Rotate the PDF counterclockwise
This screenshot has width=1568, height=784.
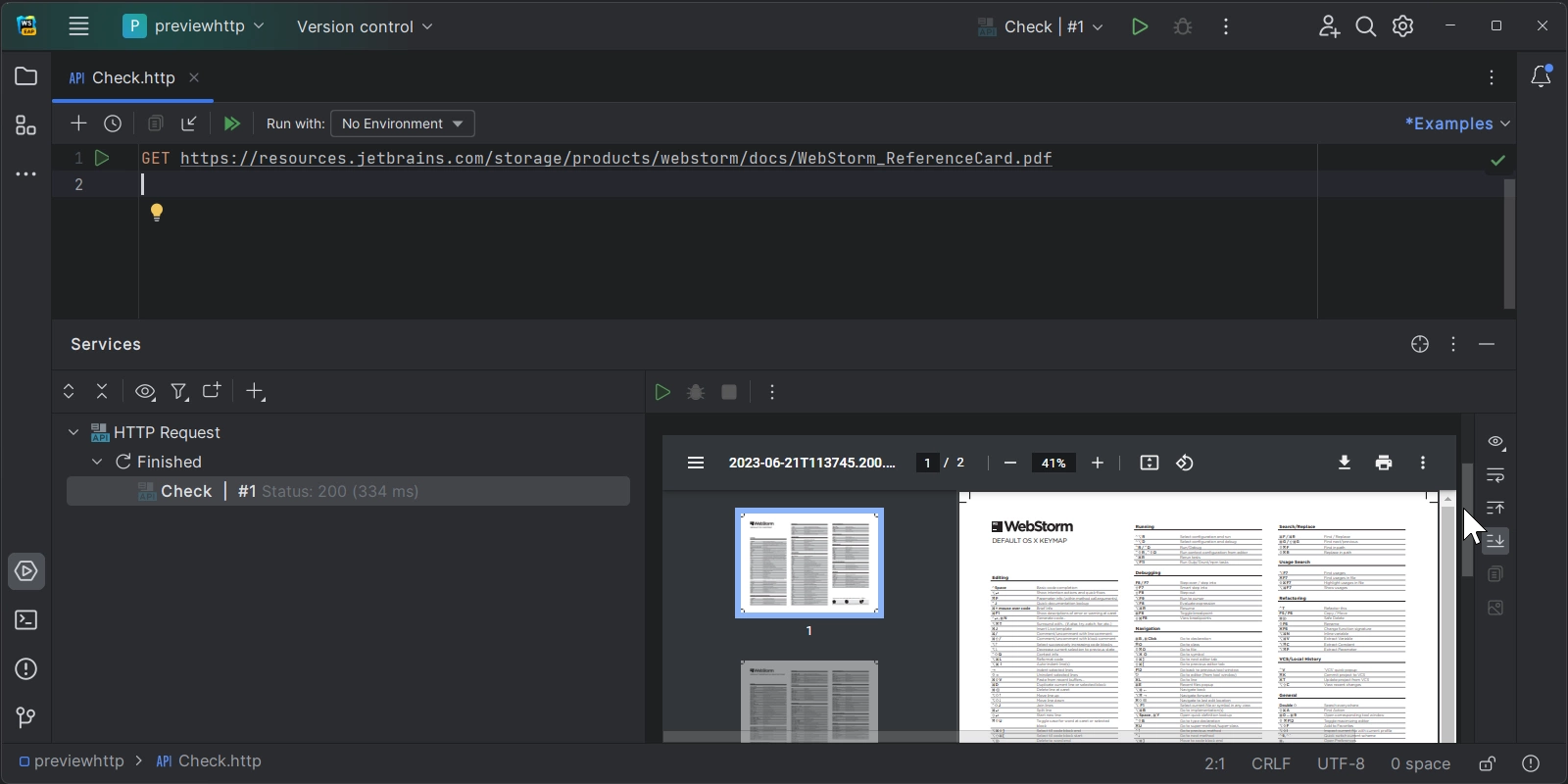(x=1185, y=463)
